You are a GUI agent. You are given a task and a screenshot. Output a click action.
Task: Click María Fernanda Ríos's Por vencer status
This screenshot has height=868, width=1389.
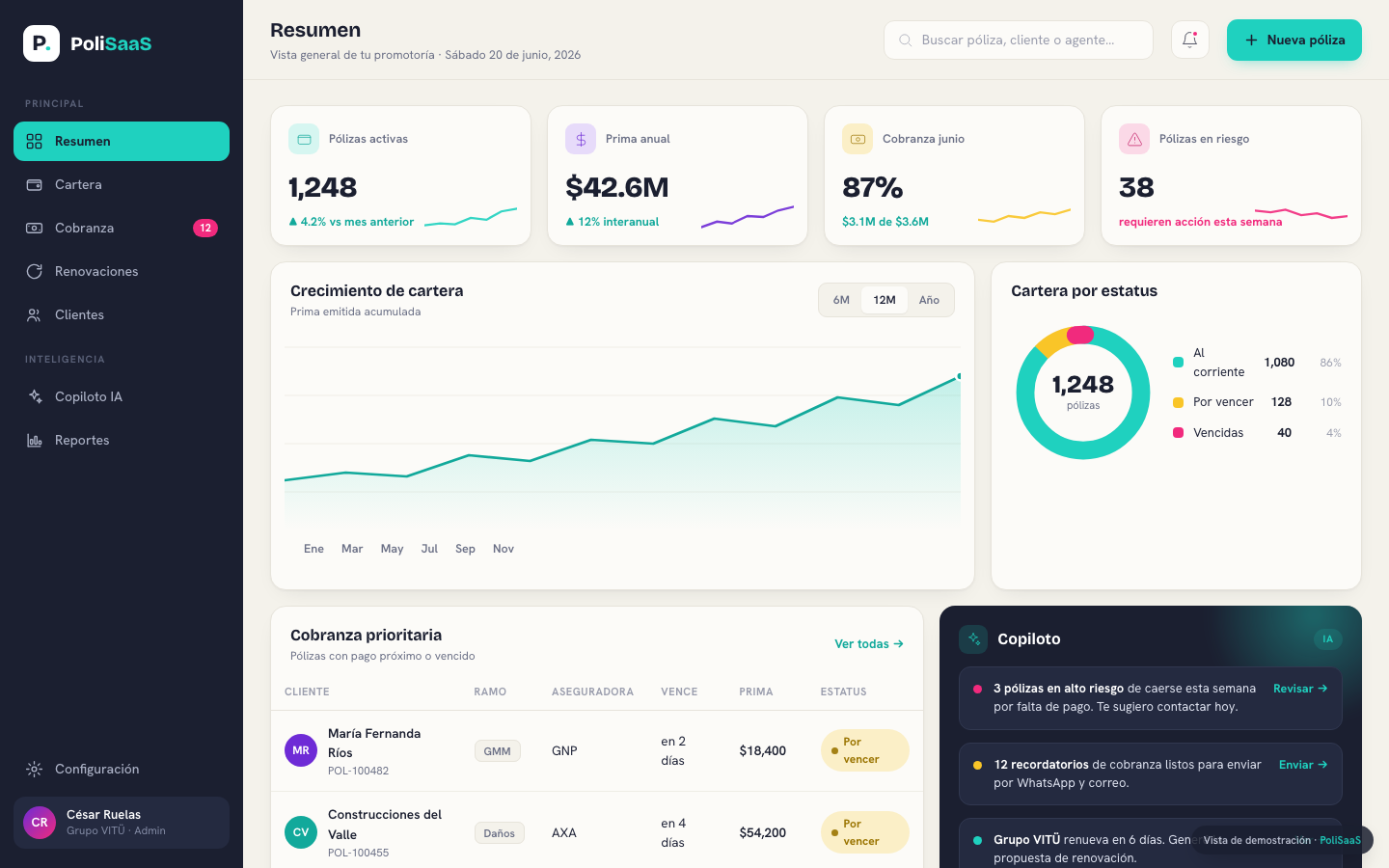pos(865,750)
